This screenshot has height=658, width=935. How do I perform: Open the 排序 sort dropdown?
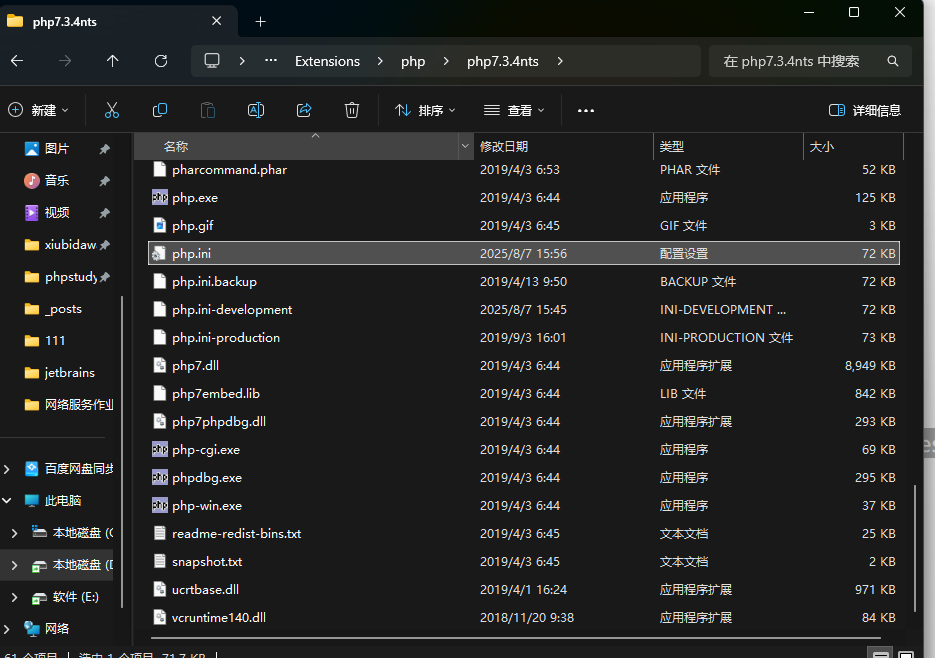click(425, 110)
